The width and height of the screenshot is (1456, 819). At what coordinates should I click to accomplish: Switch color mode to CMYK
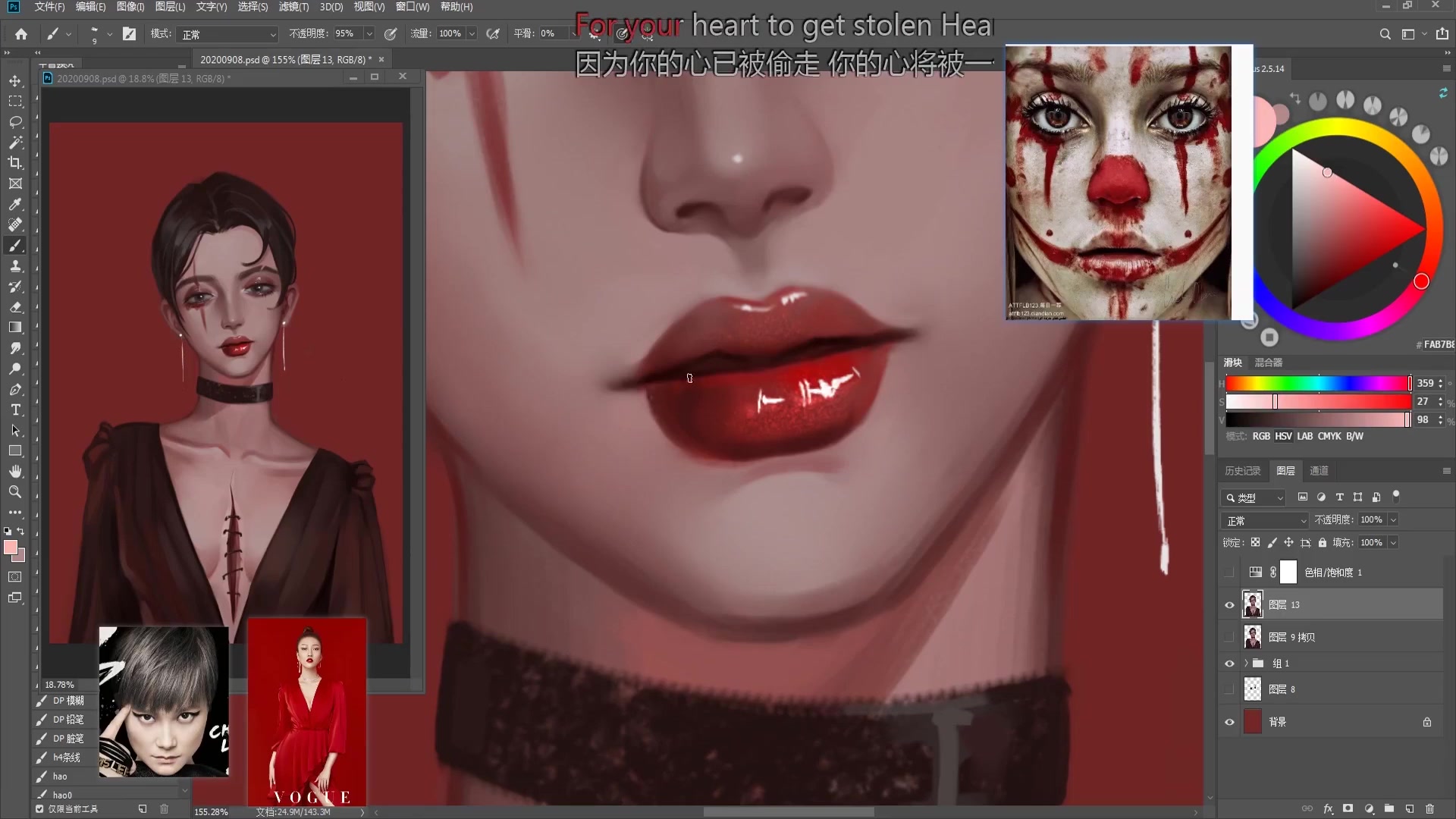point(1329,436)
